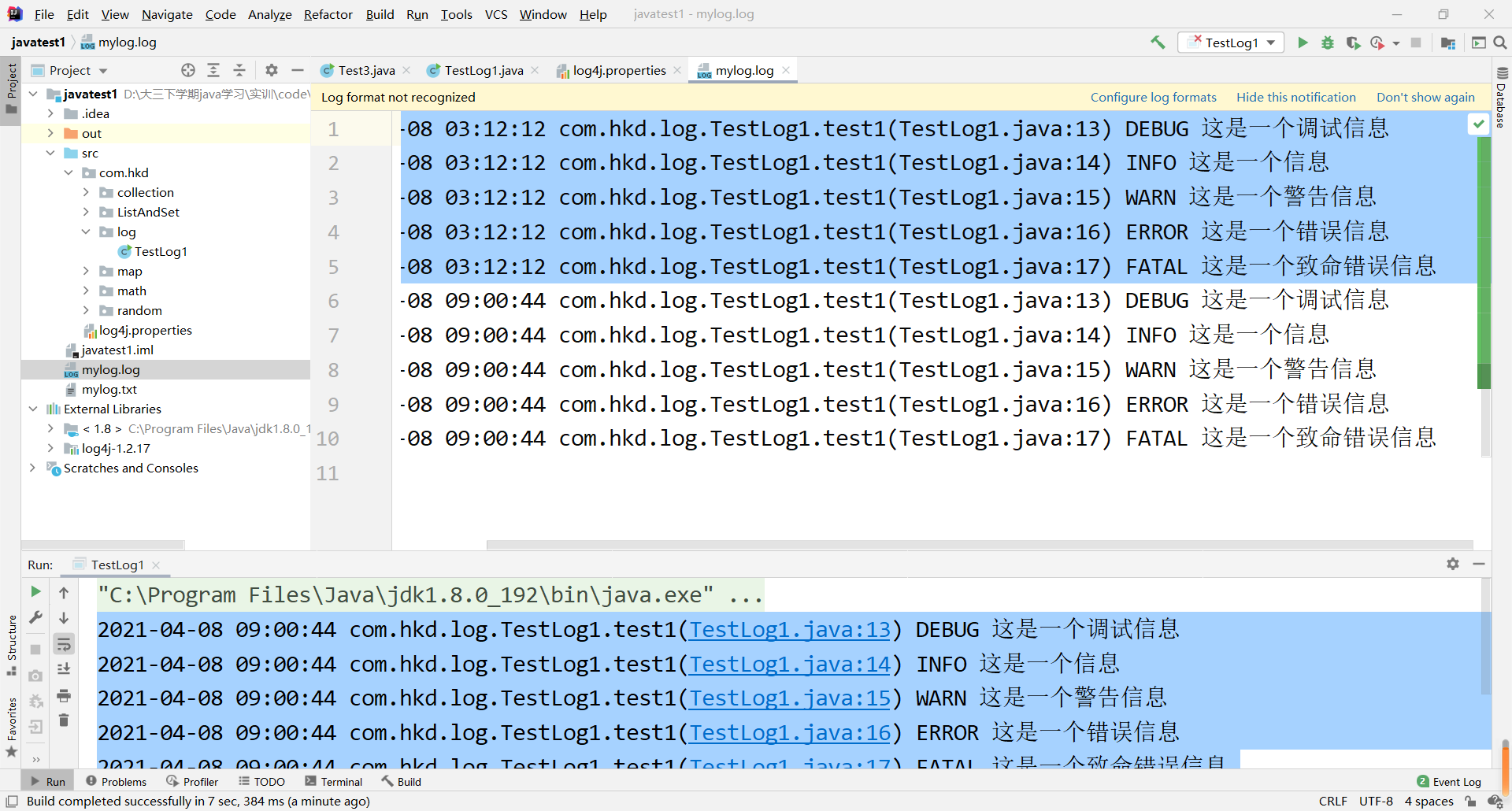Open TestLog1.java:15 link in console
This screenshot has width=1512, height=811.
[x=790, y=698]
